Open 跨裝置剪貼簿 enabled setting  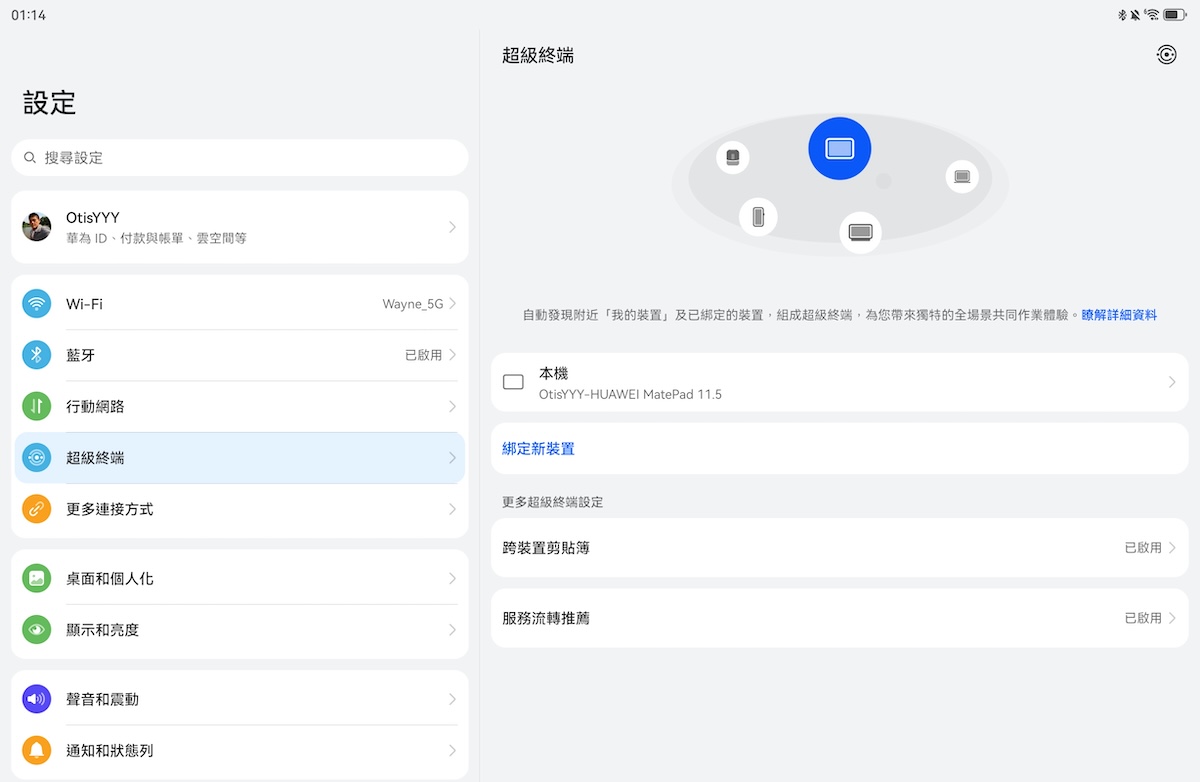[839, 548]
